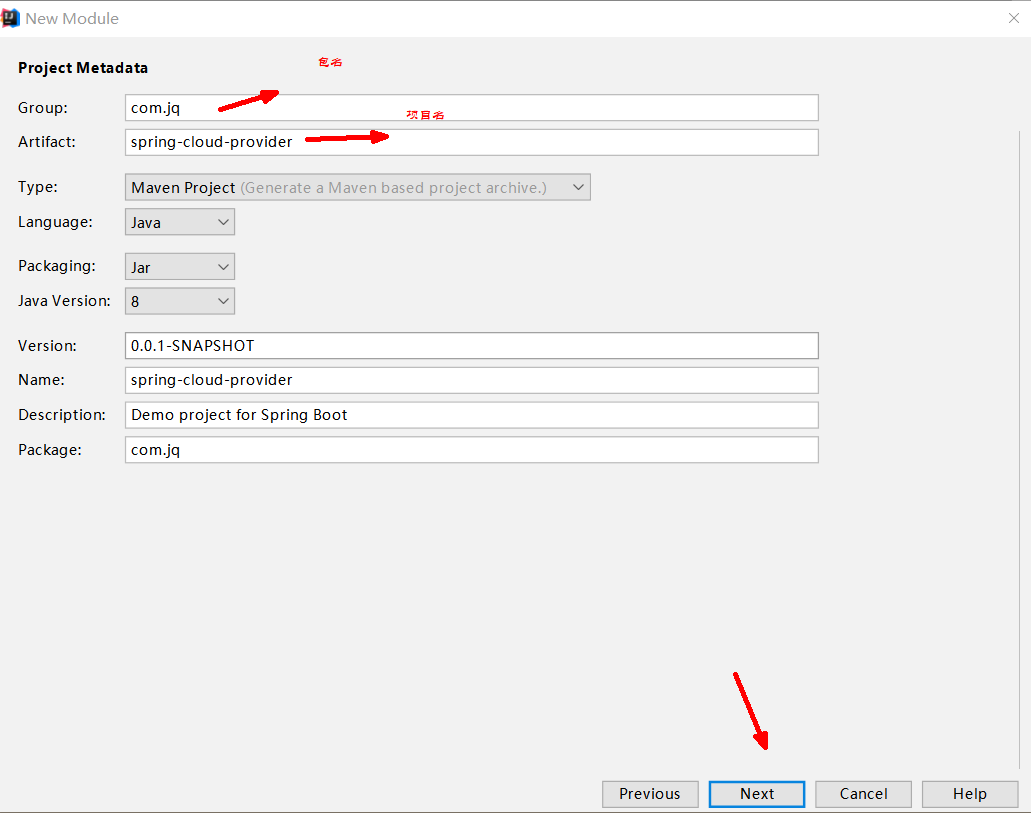Open Help for this dialog
1031x815 pixels.
[970, 794]
